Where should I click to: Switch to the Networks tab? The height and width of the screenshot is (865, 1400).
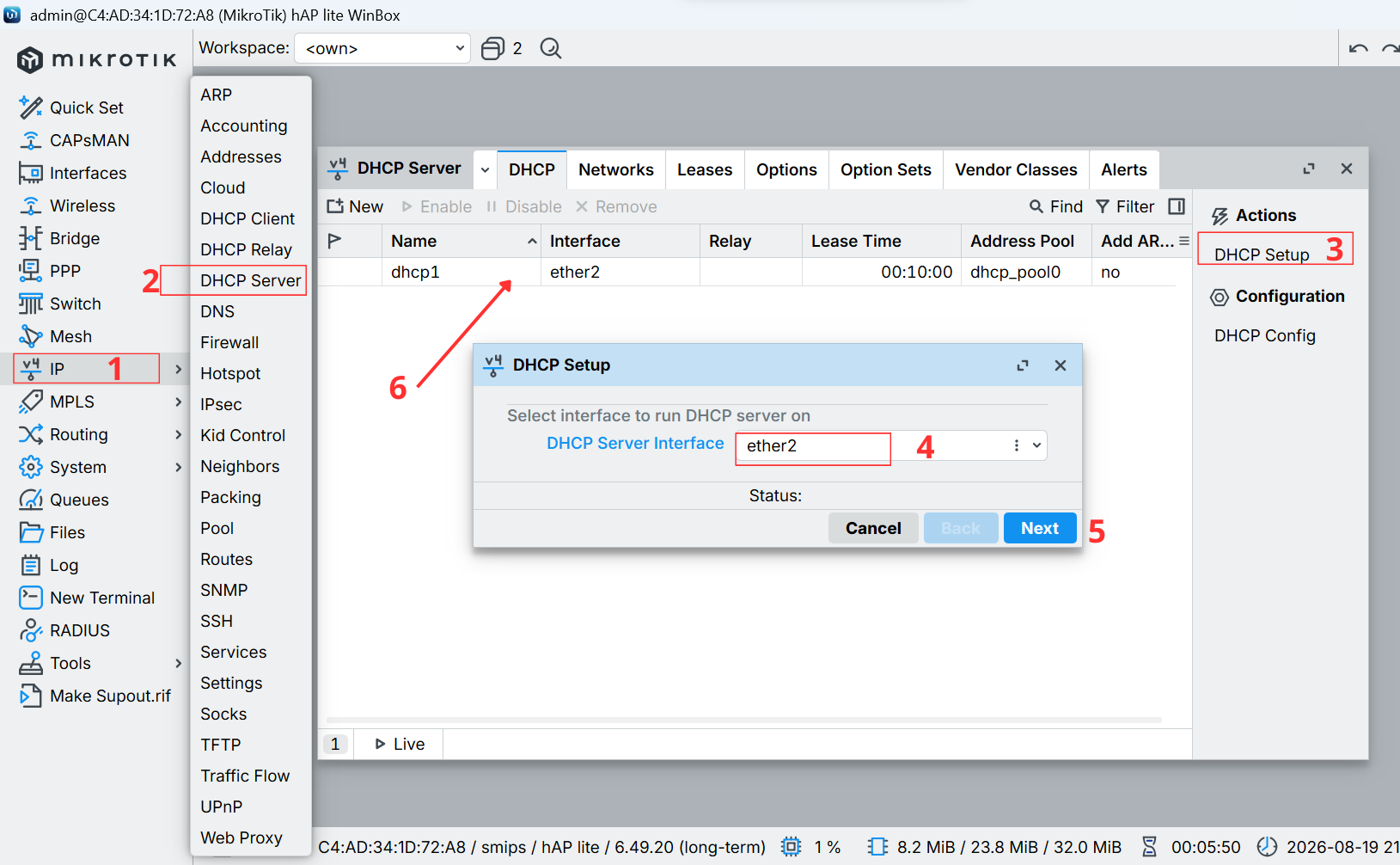(x=616, y=169)
